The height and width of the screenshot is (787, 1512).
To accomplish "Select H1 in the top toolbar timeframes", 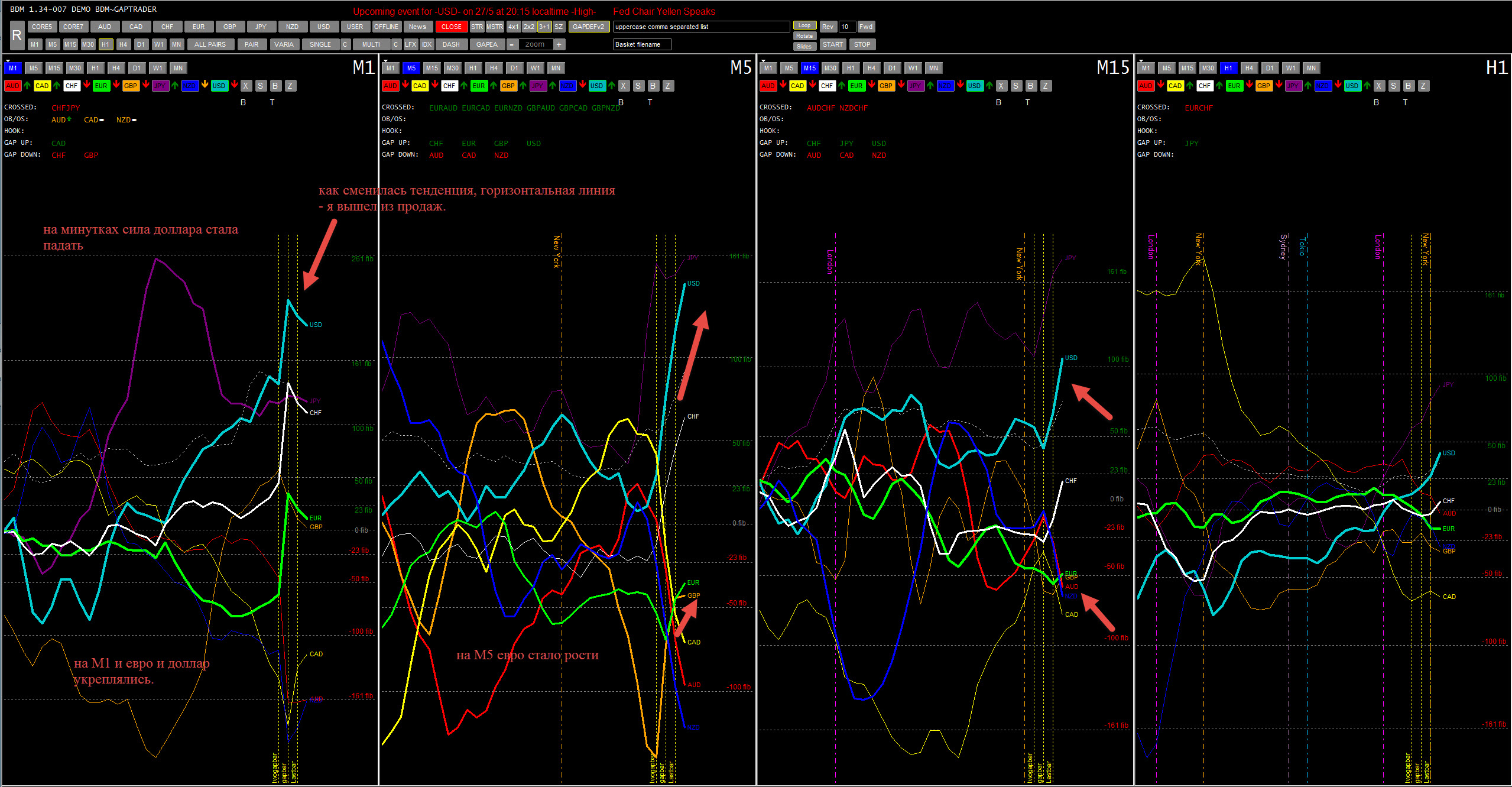I will (106, 44).
